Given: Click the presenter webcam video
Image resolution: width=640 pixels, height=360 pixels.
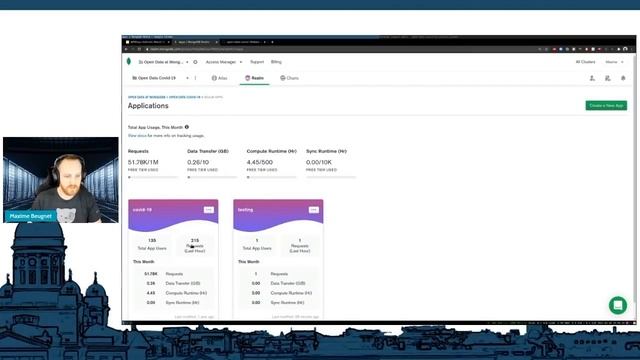Looking at the screenshot, I should [x=61, y=180].
